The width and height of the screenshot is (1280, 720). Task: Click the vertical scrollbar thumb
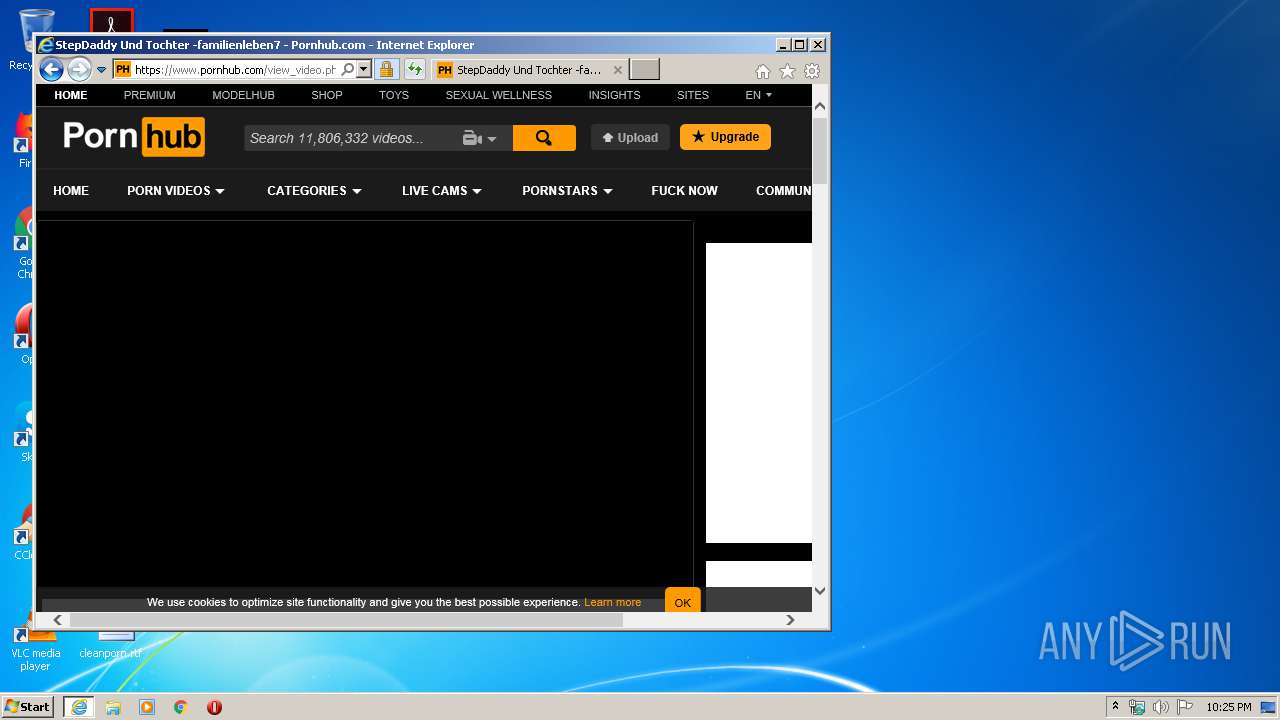[x=820, y=151]
